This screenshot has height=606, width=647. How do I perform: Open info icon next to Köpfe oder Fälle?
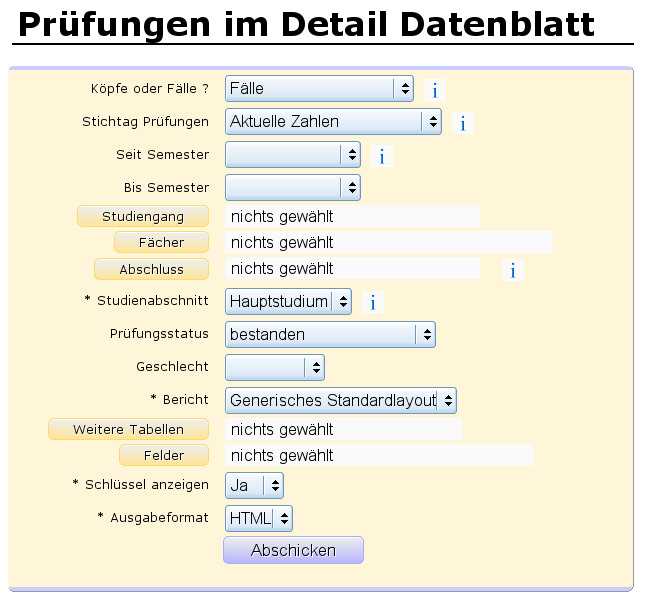434,90
